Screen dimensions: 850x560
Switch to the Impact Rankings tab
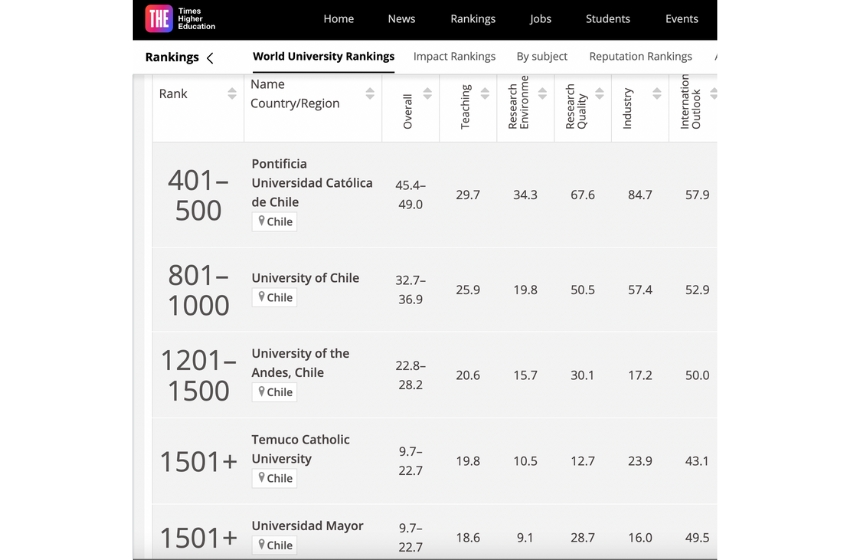coord(454,57)
